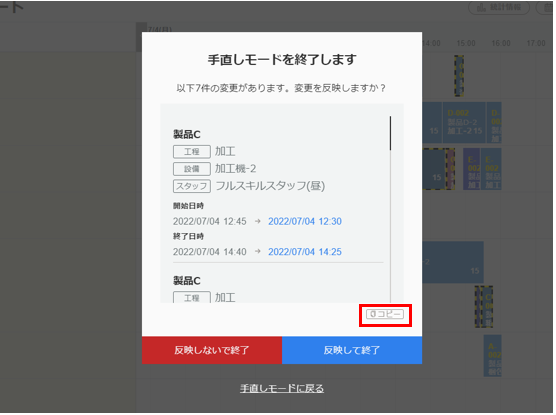This screenshot has width=556, height=415.
Task: Click the second 製品C heading
Action: (x=187, y=281)
